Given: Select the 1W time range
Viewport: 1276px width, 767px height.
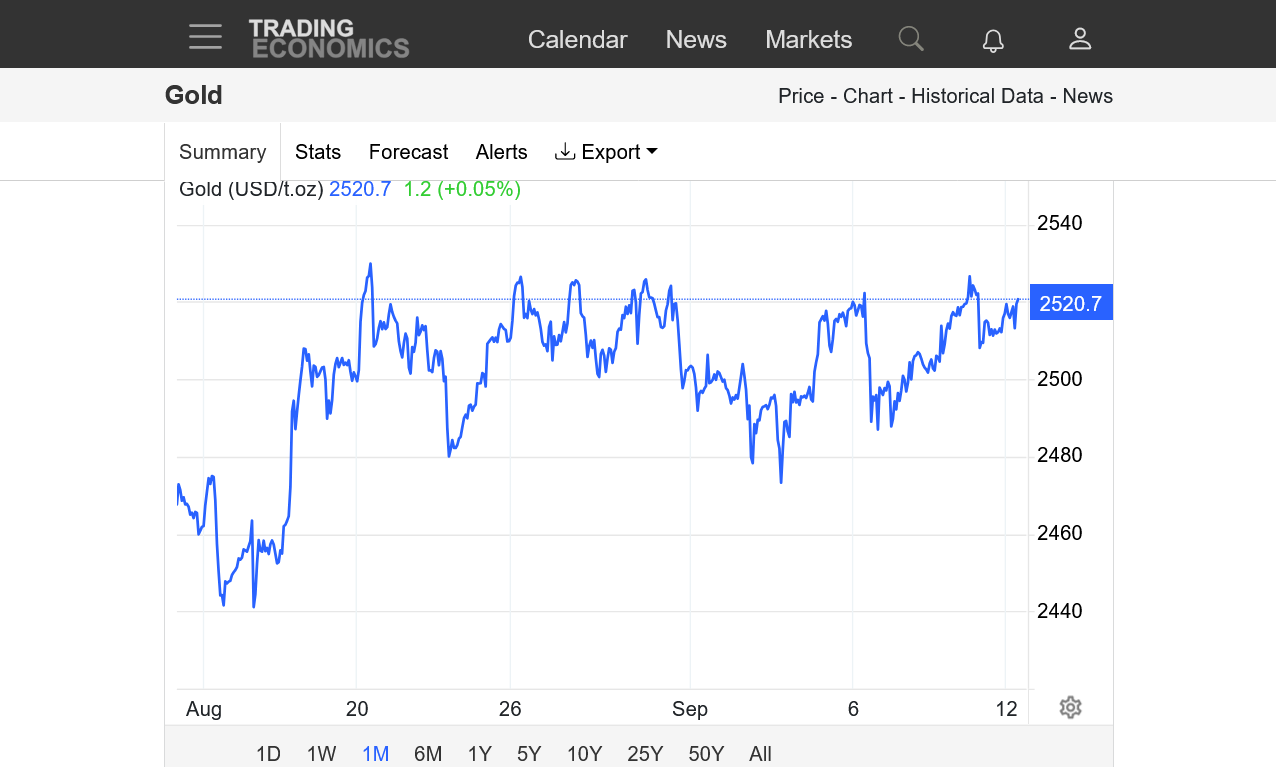Looking at the screenshot, I should tap(321, 754).
